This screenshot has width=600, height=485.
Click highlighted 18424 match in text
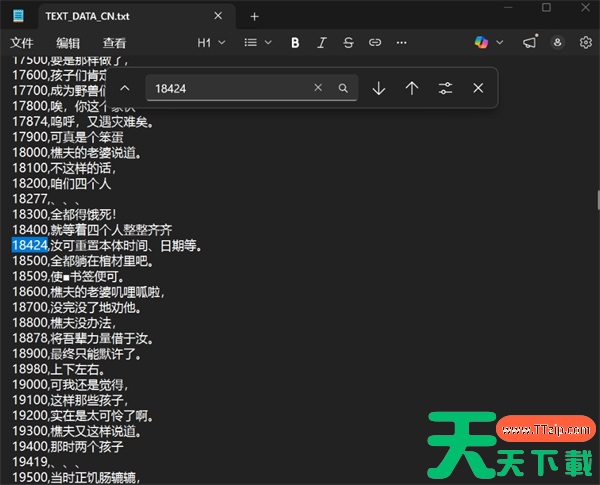coord(30,245)
